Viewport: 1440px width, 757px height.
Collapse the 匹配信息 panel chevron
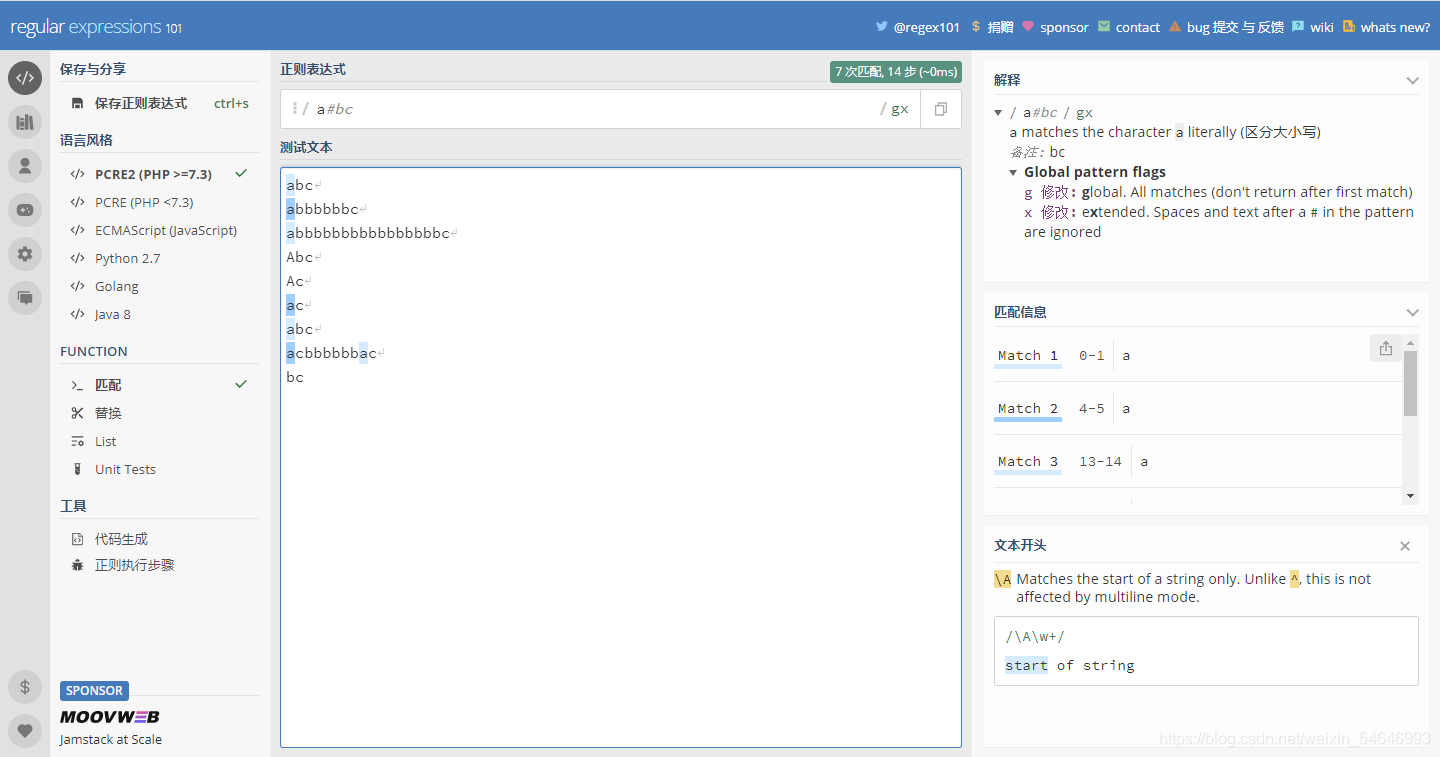1412,312
